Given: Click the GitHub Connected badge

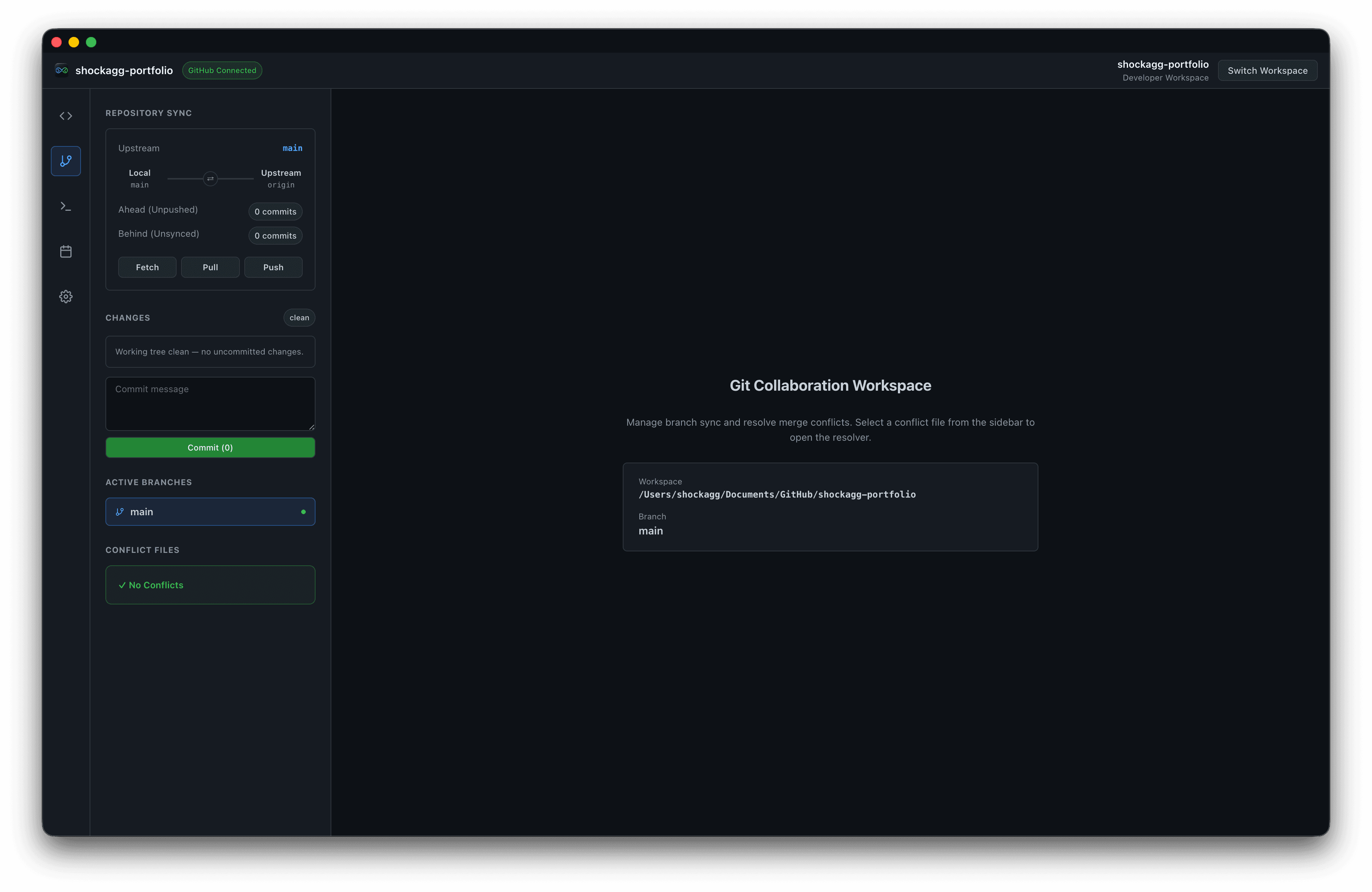Looking at the screenshot, I should (222, 70).
